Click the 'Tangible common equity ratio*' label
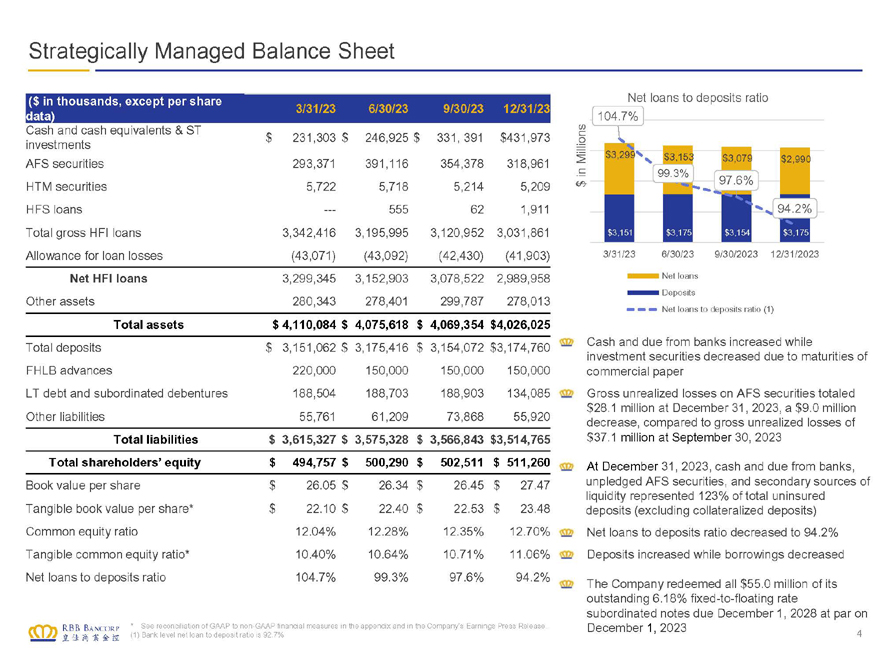 point(107,554)
